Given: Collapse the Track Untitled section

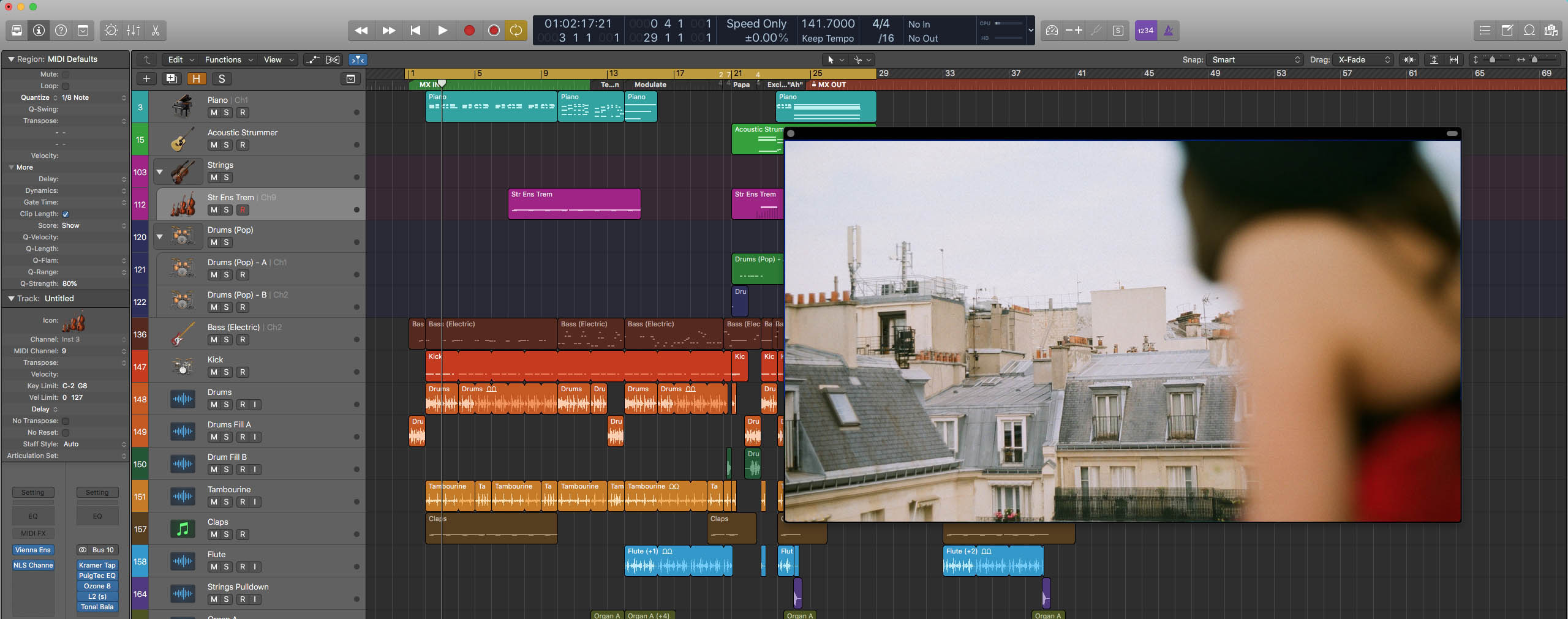Looking at the screenshot, I should (10, 298).
